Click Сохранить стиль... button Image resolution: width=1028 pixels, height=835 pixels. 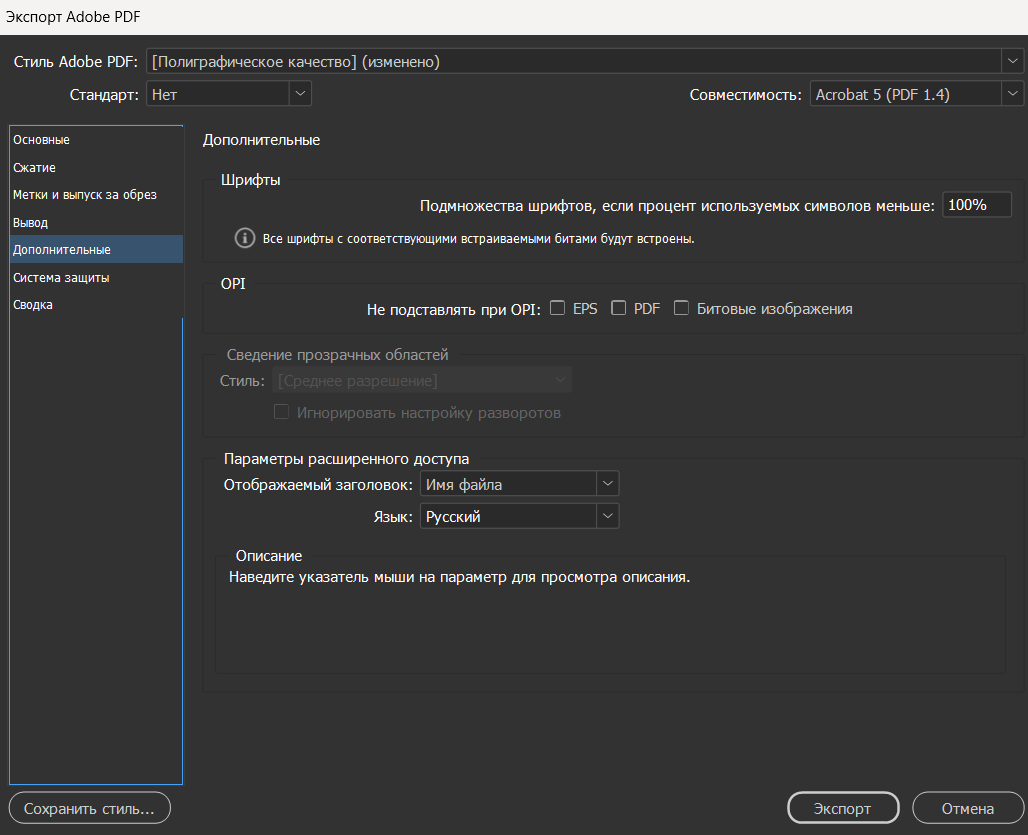(89, 808)
